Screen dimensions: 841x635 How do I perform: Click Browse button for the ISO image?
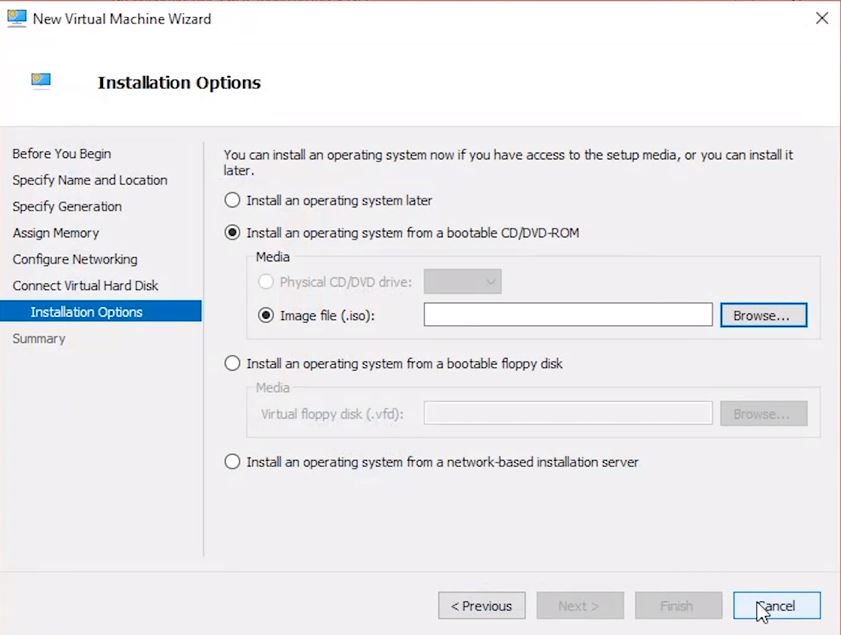point(763,315)
